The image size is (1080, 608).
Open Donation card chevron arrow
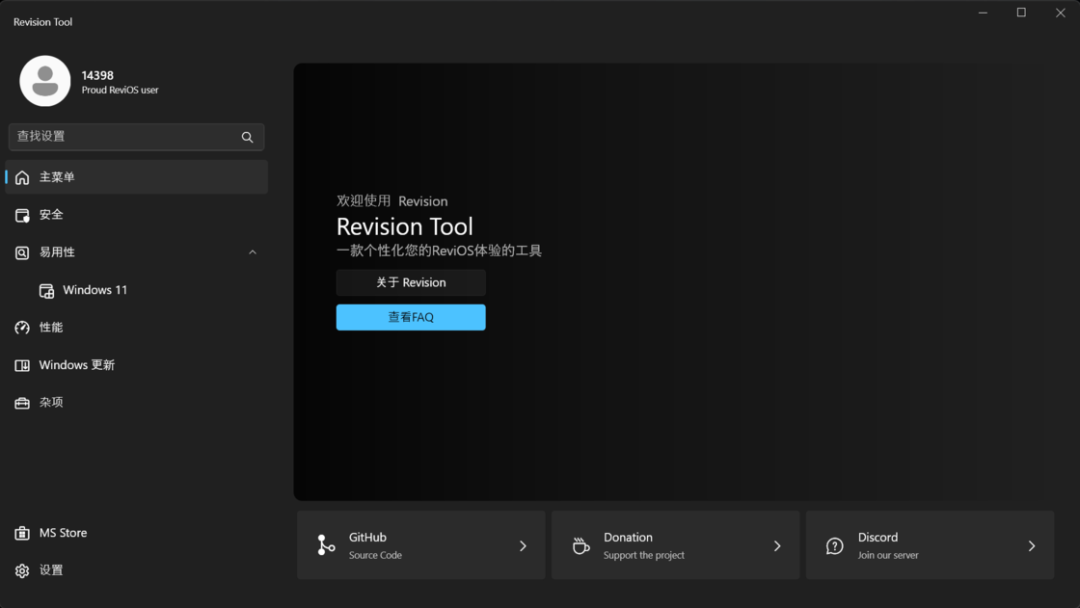777,546
